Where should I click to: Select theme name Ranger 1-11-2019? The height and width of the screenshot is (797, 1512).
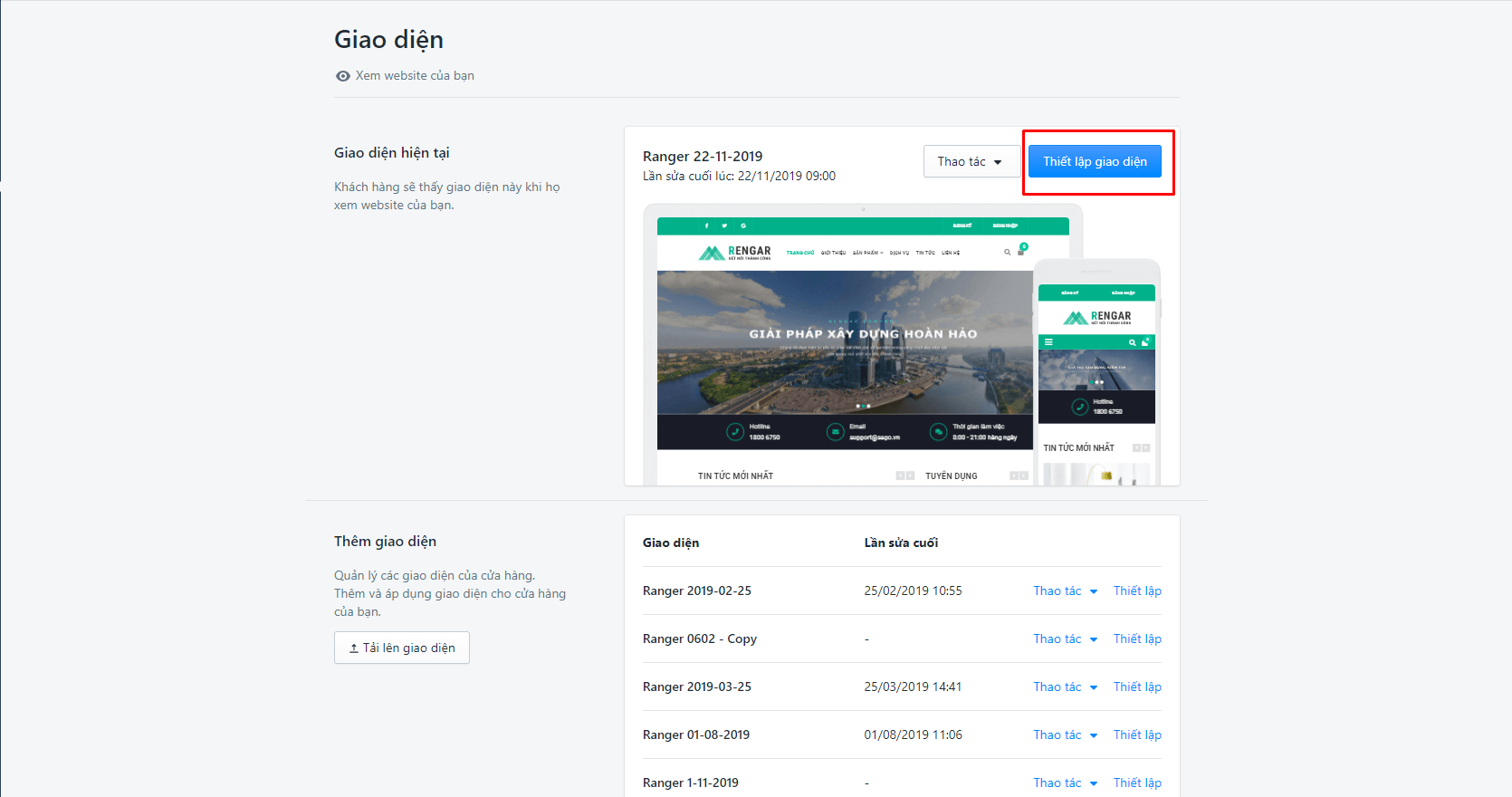(691, 783)
